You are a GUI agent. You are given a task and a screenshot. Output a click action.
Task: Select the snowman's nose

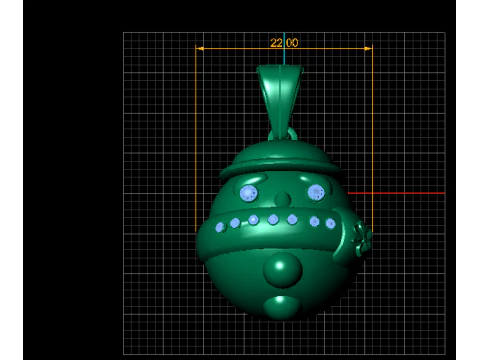pyautogui.click(x=283, y=199)
